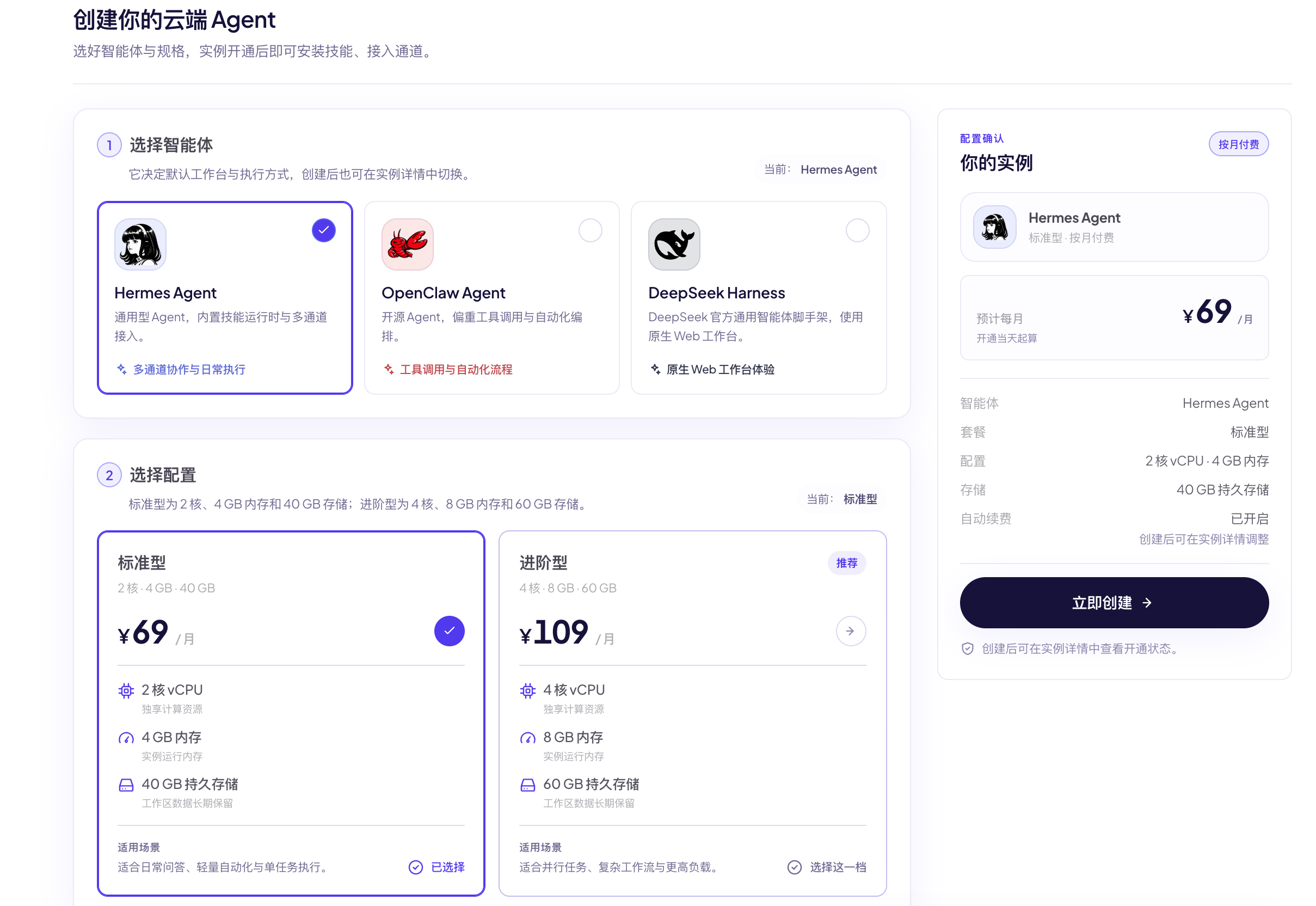Click the disk icon next to 60 GB 持久存储
This screenshot has width=1316, height=906.
pos(528,785)
